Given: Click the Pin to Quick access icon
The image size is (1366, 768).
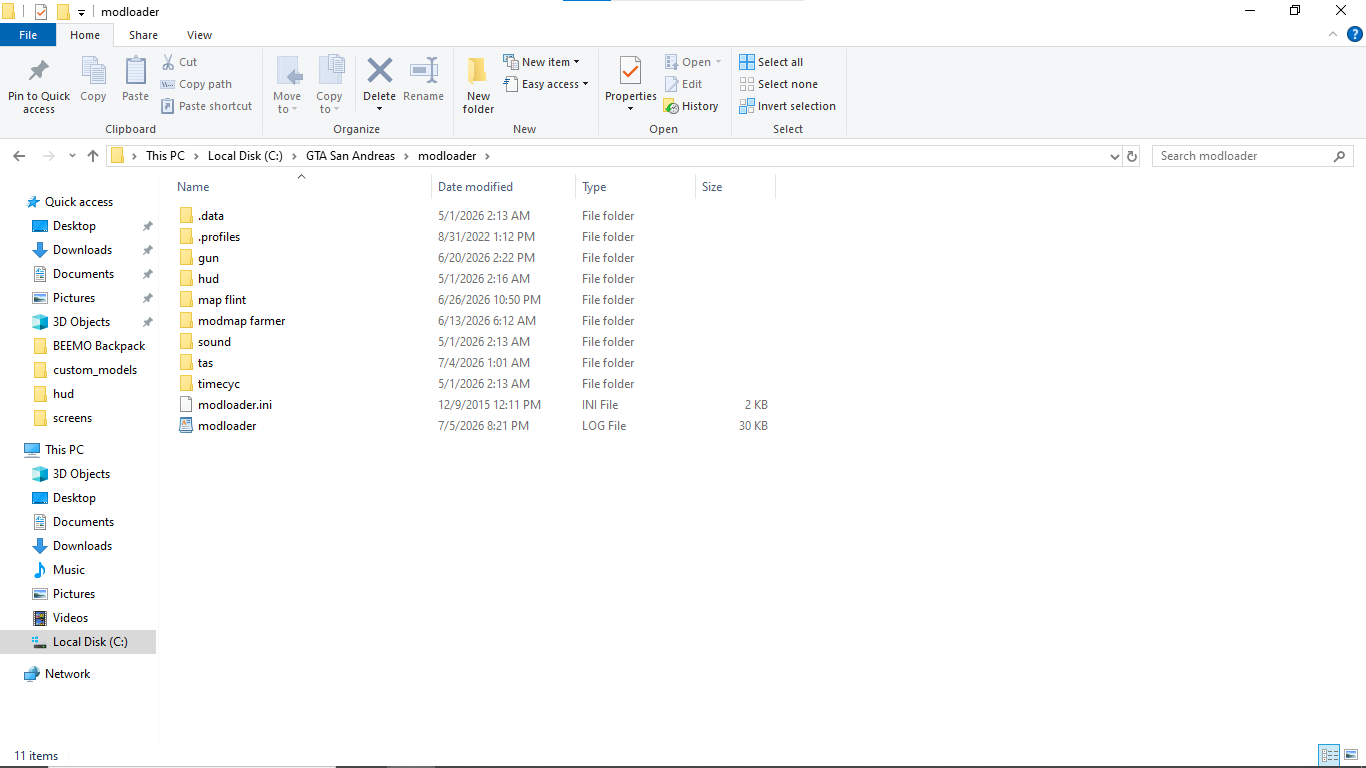Looking at the screenshot, I should click(x=39, y=71).
